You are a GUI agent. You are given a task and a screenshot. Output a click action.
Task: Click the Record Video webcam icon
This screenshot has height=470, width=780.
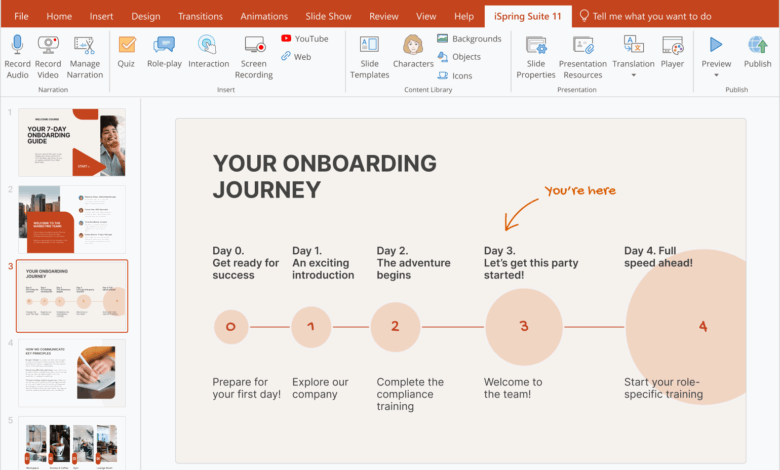coord(48,45)
